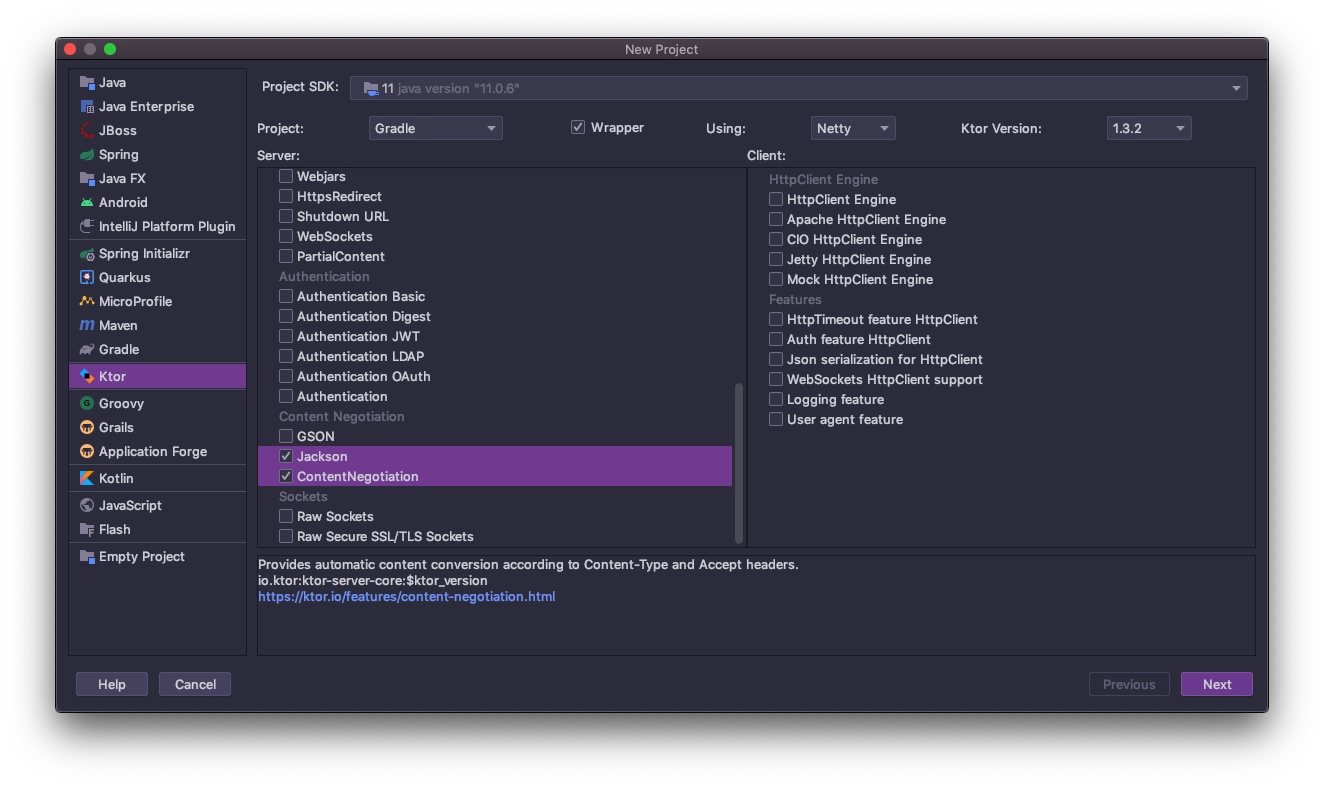Select Grails project type label
Screen dimensions: 1324x786
[116, 428]
